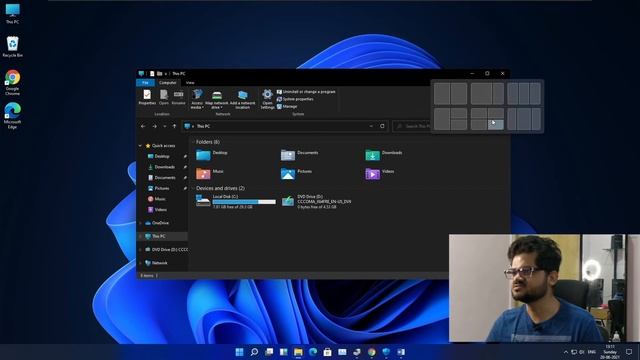The height and width of the screenshot is (360, 640).
Task: Choose two equal halves snap layout
Action: [450, 93]
